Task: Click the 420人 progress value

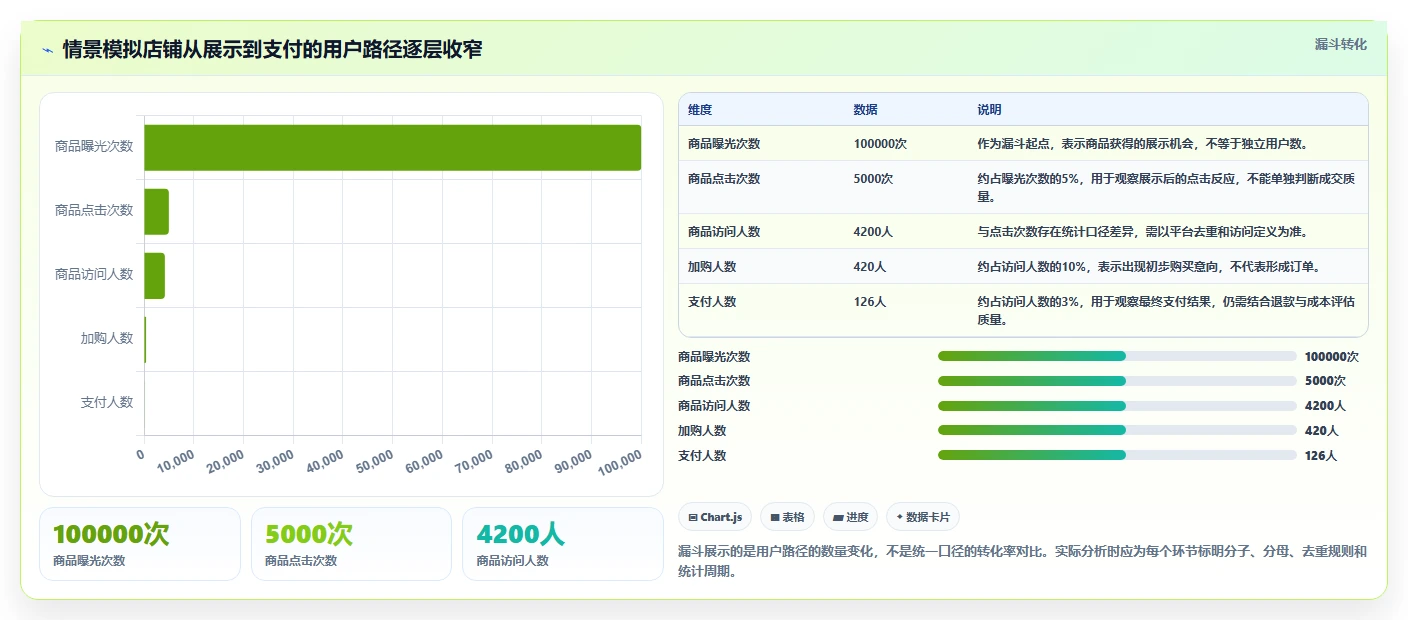Action: click(x=1321, y=430)
